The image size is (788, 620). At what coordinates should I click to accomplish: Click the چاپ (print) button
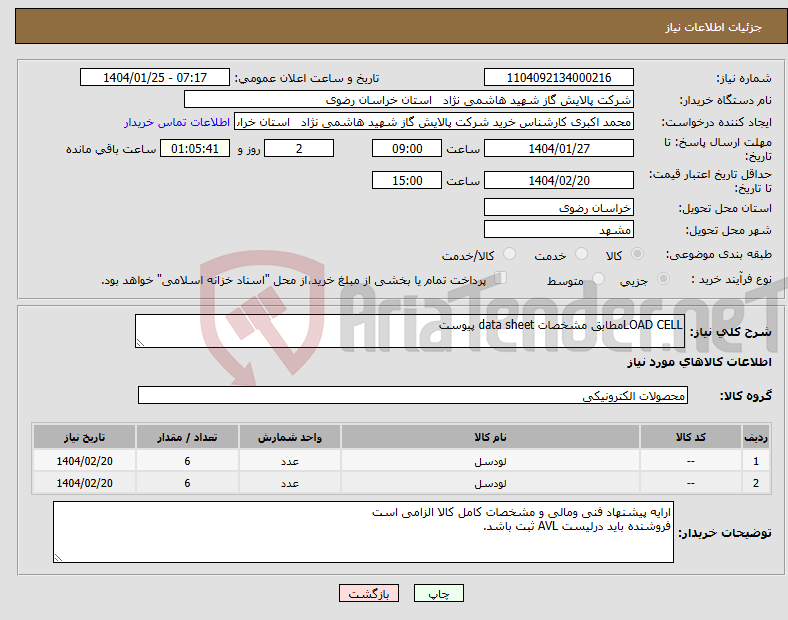click(x=438, y=593)
